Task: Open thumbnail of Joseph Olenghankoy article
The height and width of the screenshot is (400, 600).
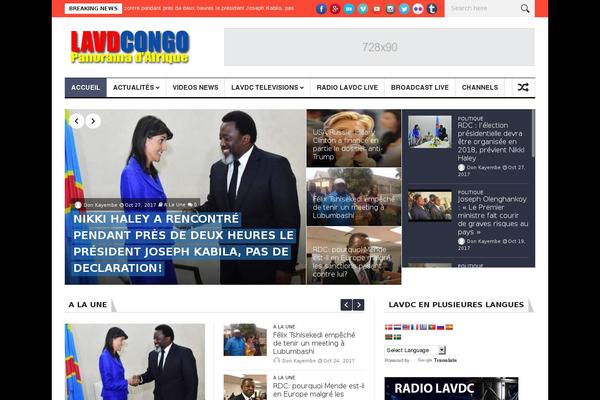Action: pos(430,206)
